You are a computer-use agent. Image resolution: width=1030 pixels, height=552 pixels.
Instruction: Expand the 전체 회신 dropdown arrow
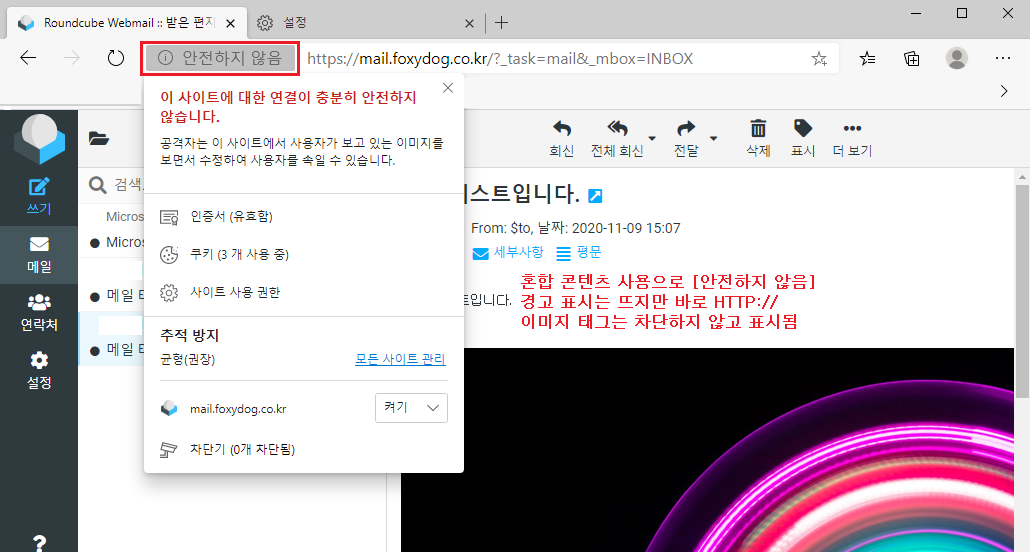click(x=652, y=138)
